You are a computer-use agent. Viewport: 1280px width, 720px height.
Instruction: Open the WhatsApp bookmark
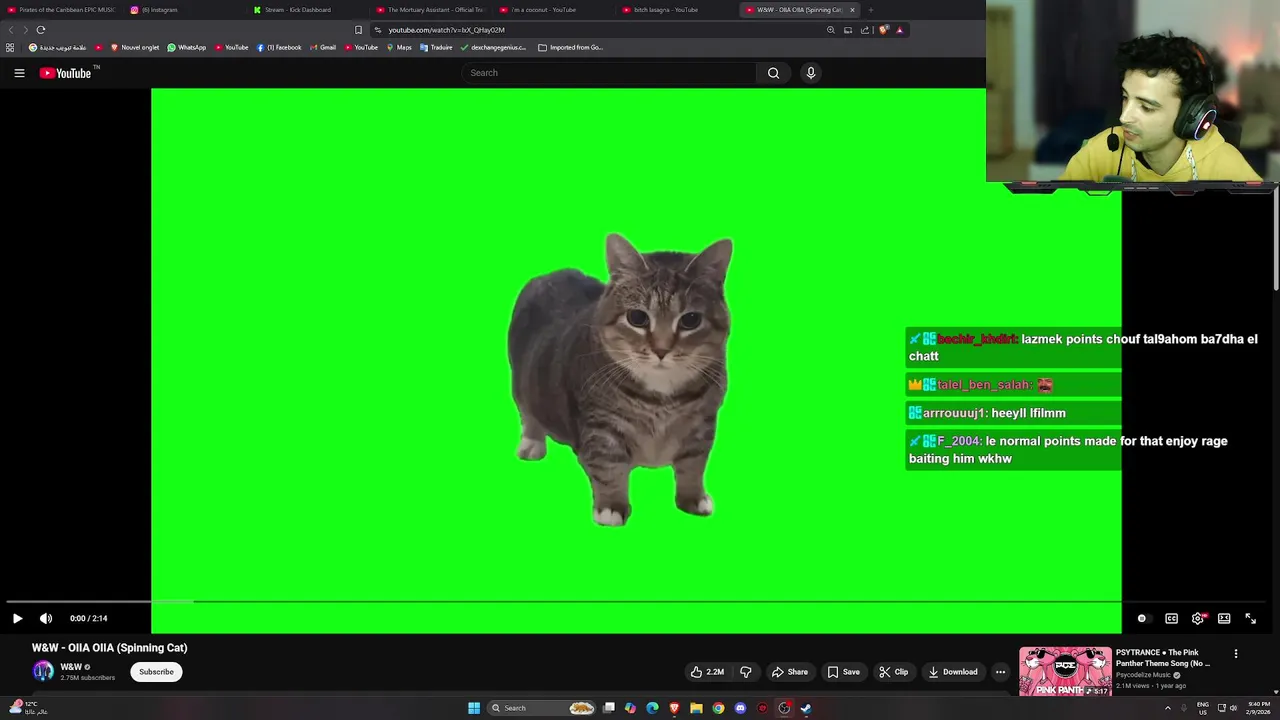[x=187, y=47]
